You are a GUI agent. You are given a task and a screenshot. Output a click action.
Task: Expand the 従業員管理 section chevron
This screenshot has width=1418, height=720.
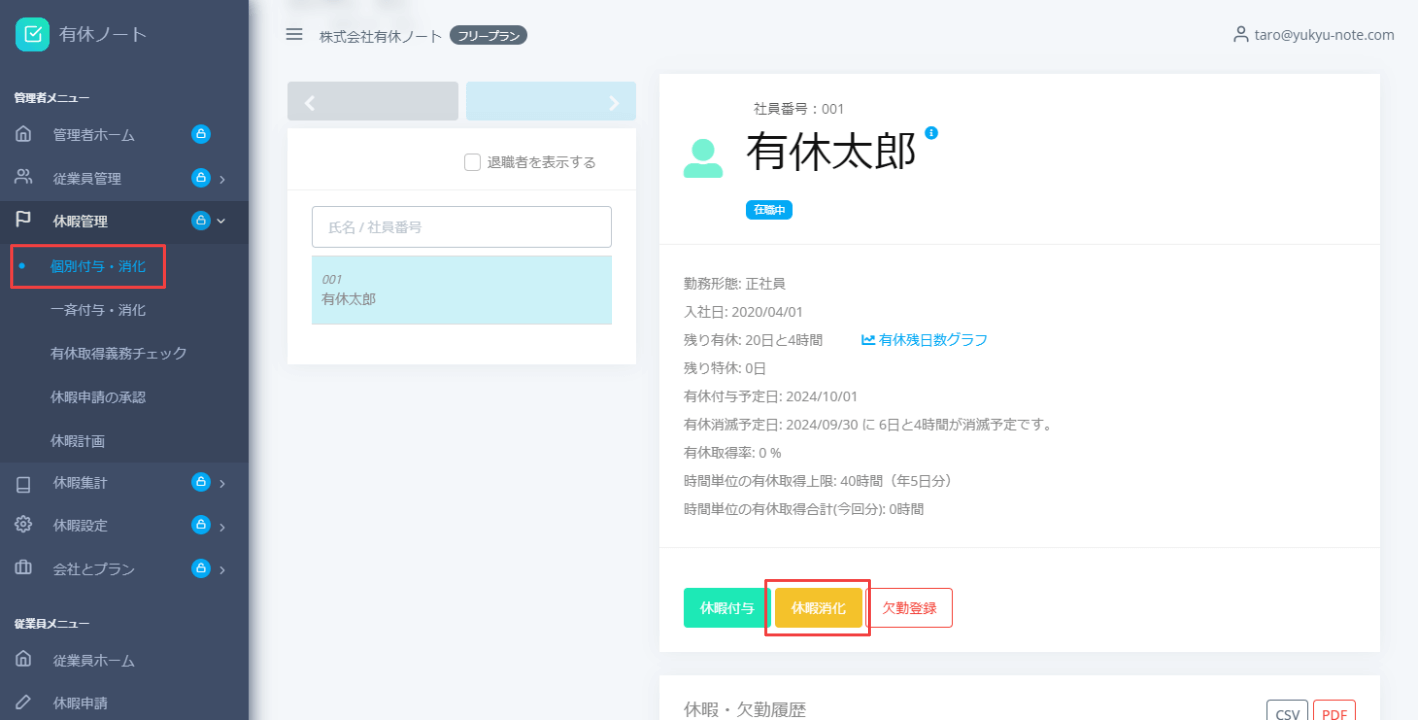[x=222, y=178]
